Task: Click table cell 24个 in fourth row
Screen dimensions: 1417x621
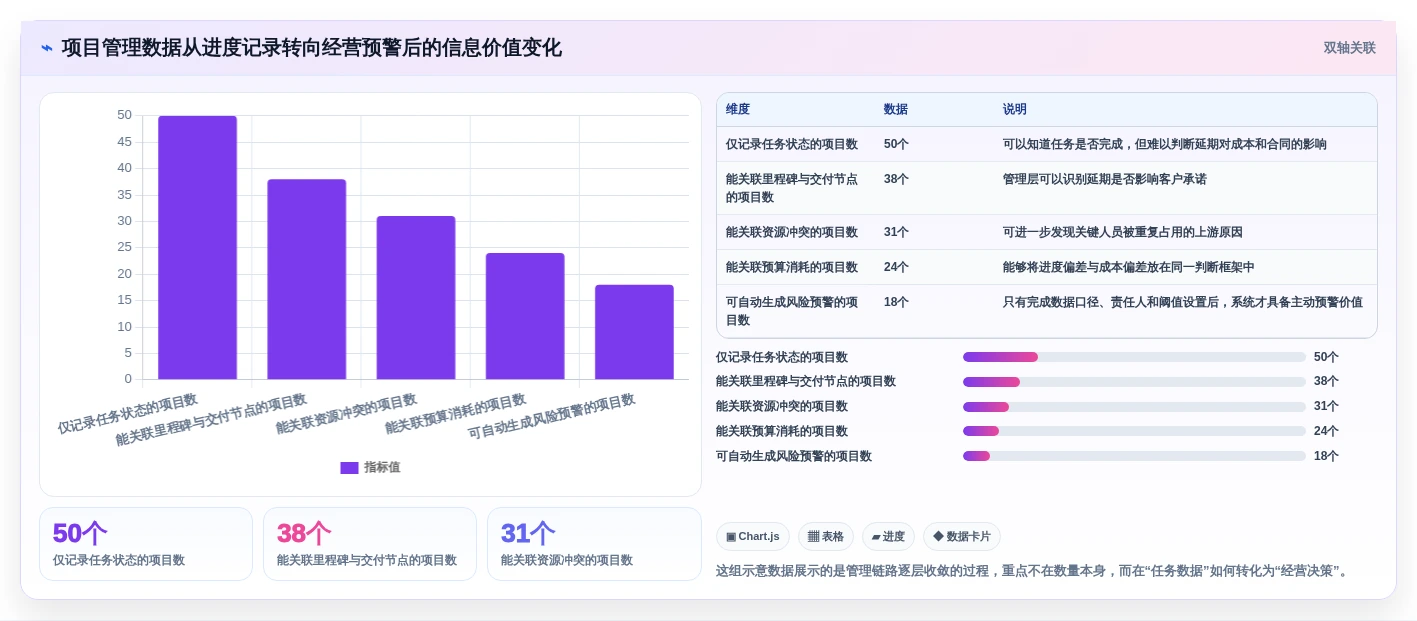Action: coord(896,267)
